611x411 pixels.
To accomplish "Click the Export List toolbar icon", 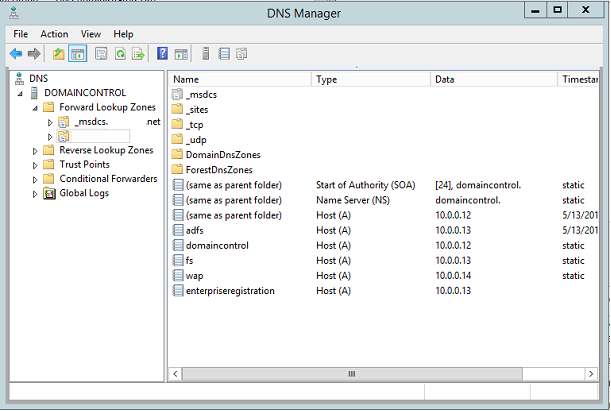I will coord(138,53).
